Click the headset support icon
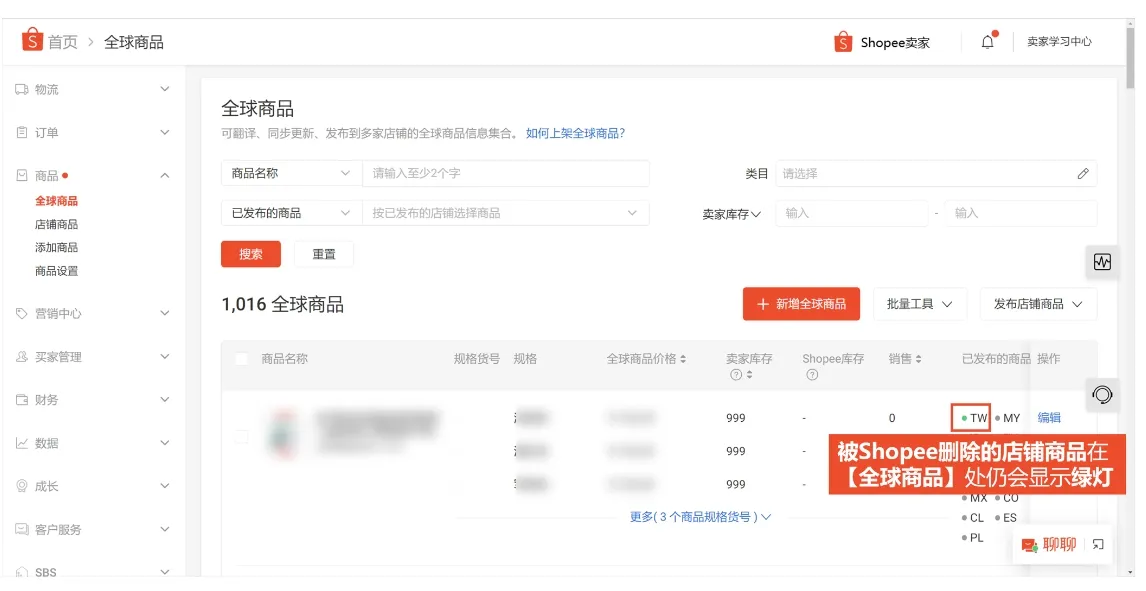This screenshot has height=591, width=1146. point(1102,395)
